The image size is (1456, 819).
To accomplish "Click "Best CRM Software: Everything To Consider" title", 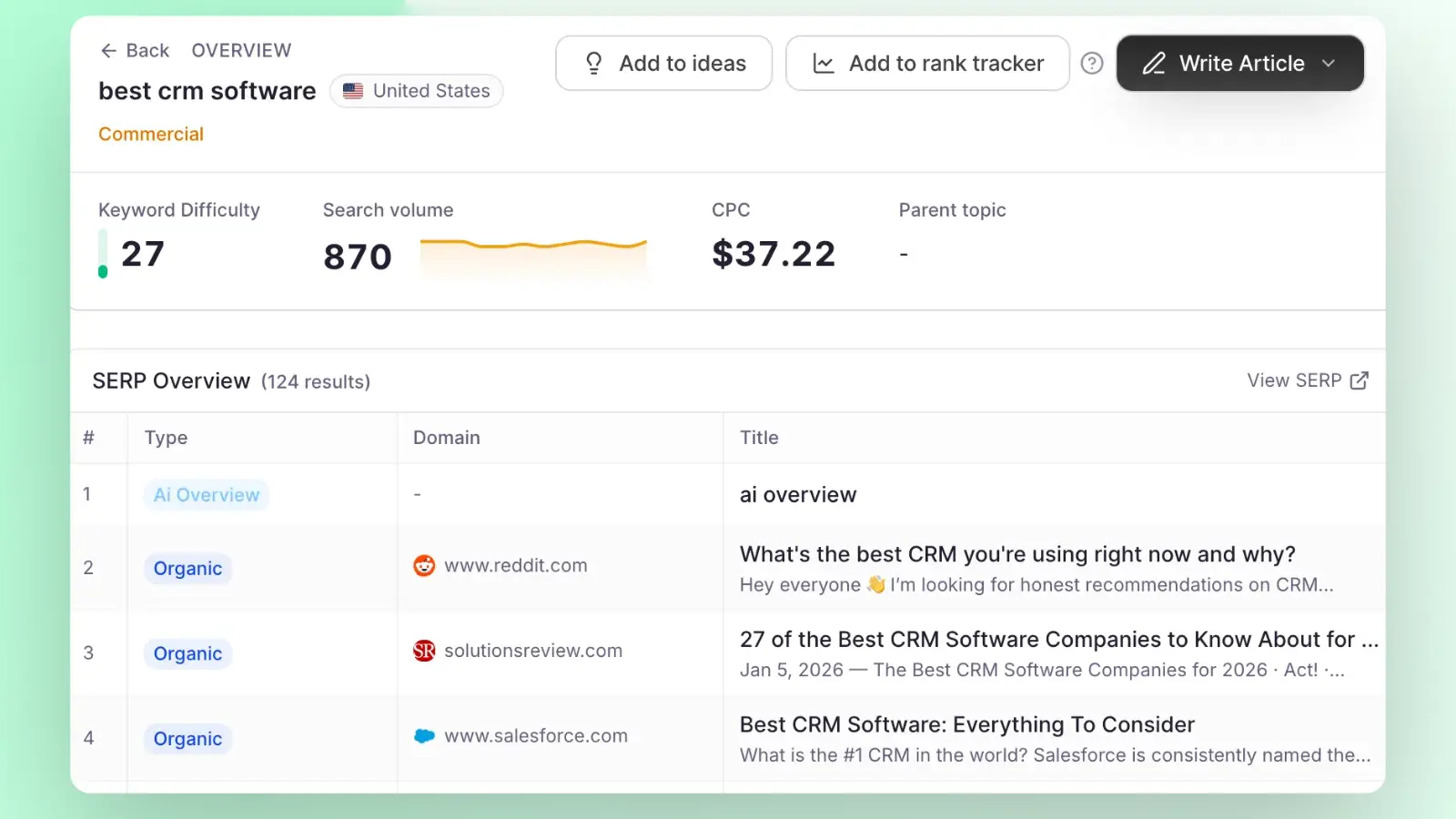I will [x=967, y=724].
